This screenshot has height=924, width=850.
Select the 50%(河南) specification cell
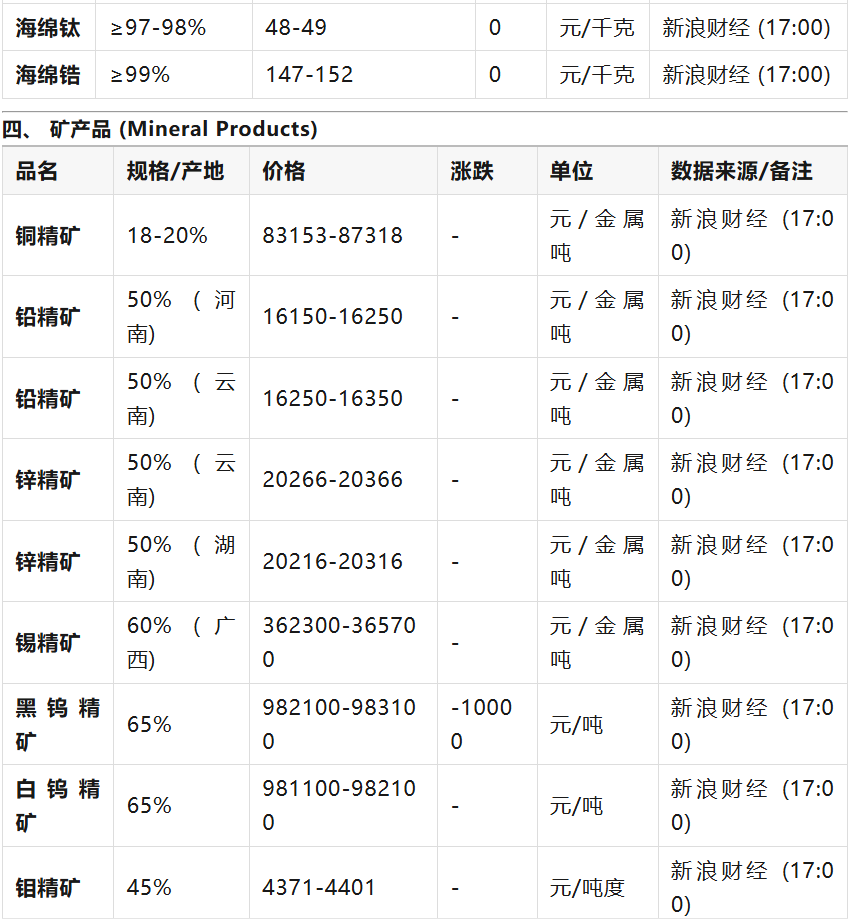(x=181, y=317)
